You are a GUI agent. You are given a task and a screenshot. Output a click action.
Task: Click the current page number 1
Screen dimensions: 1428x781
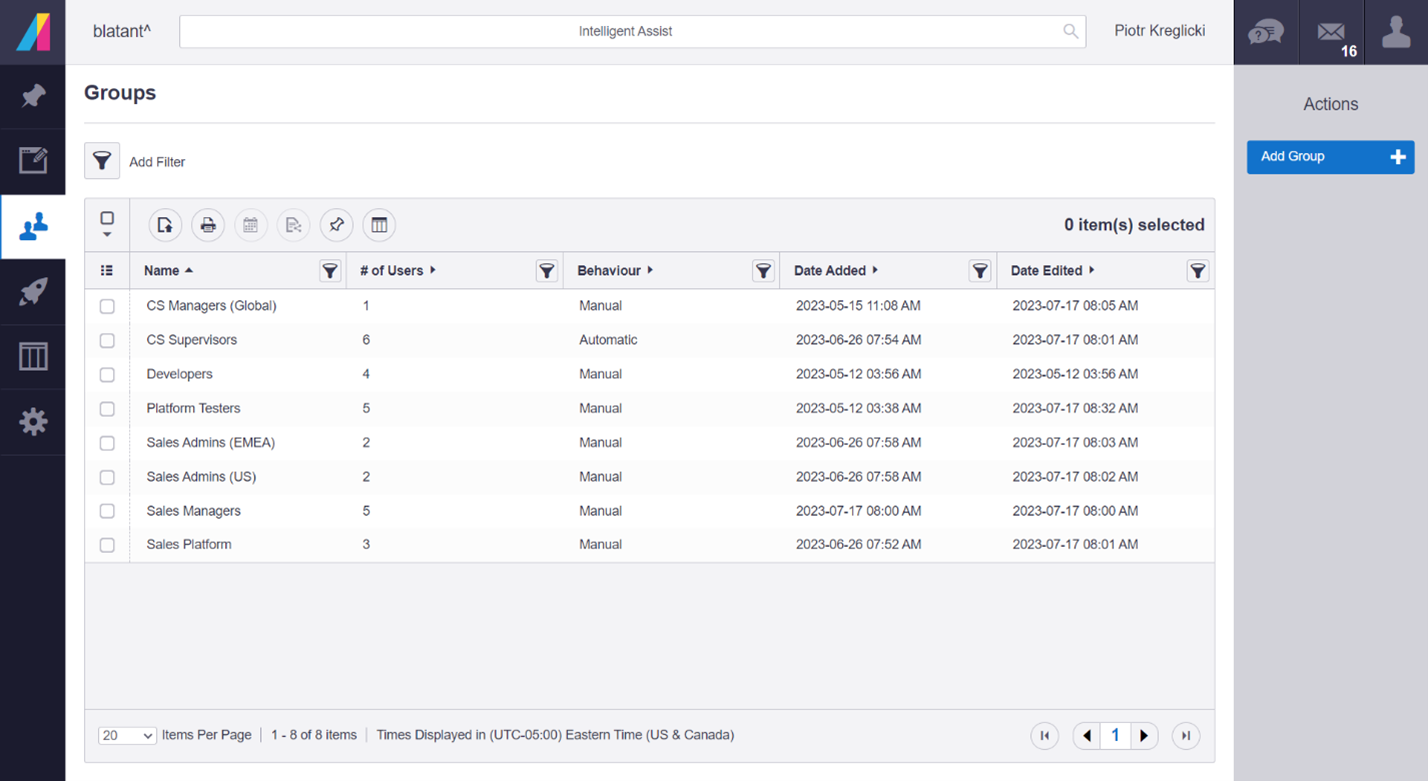(1115, 736)
